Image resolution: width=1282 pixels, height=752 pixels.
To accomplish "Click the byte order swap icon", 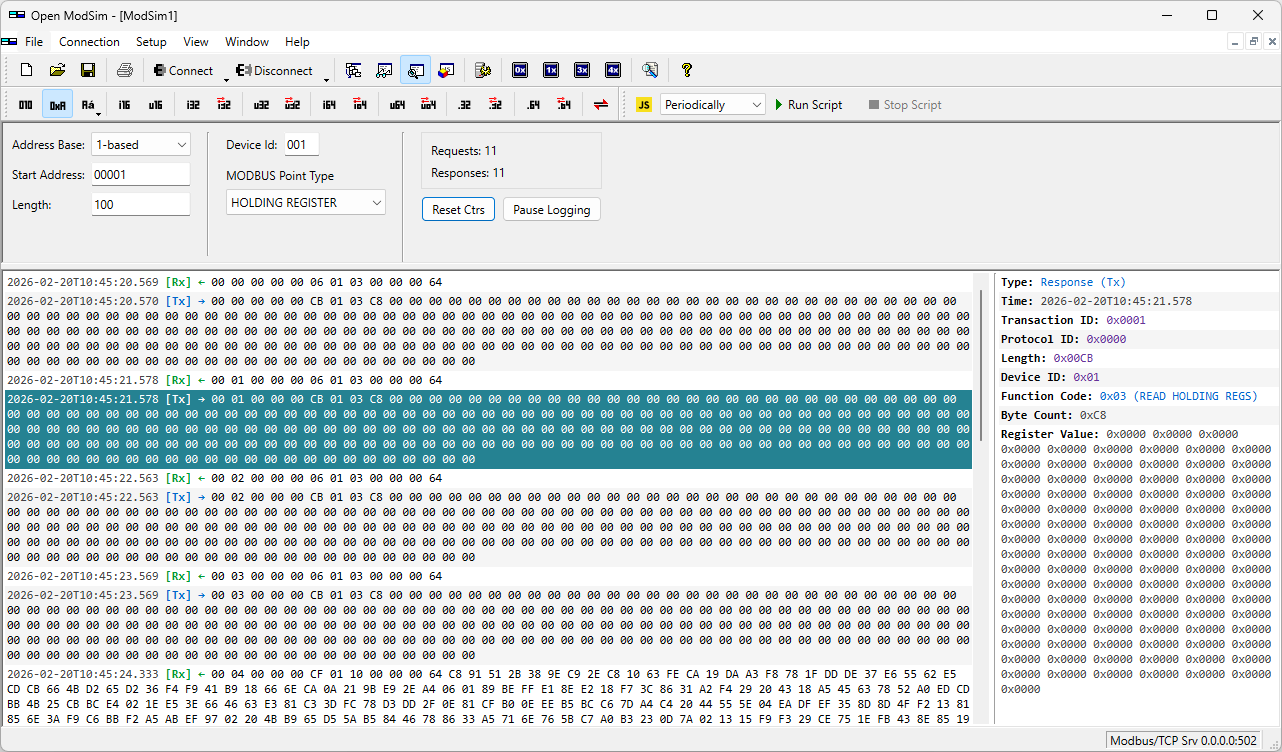I will (601, 104).
